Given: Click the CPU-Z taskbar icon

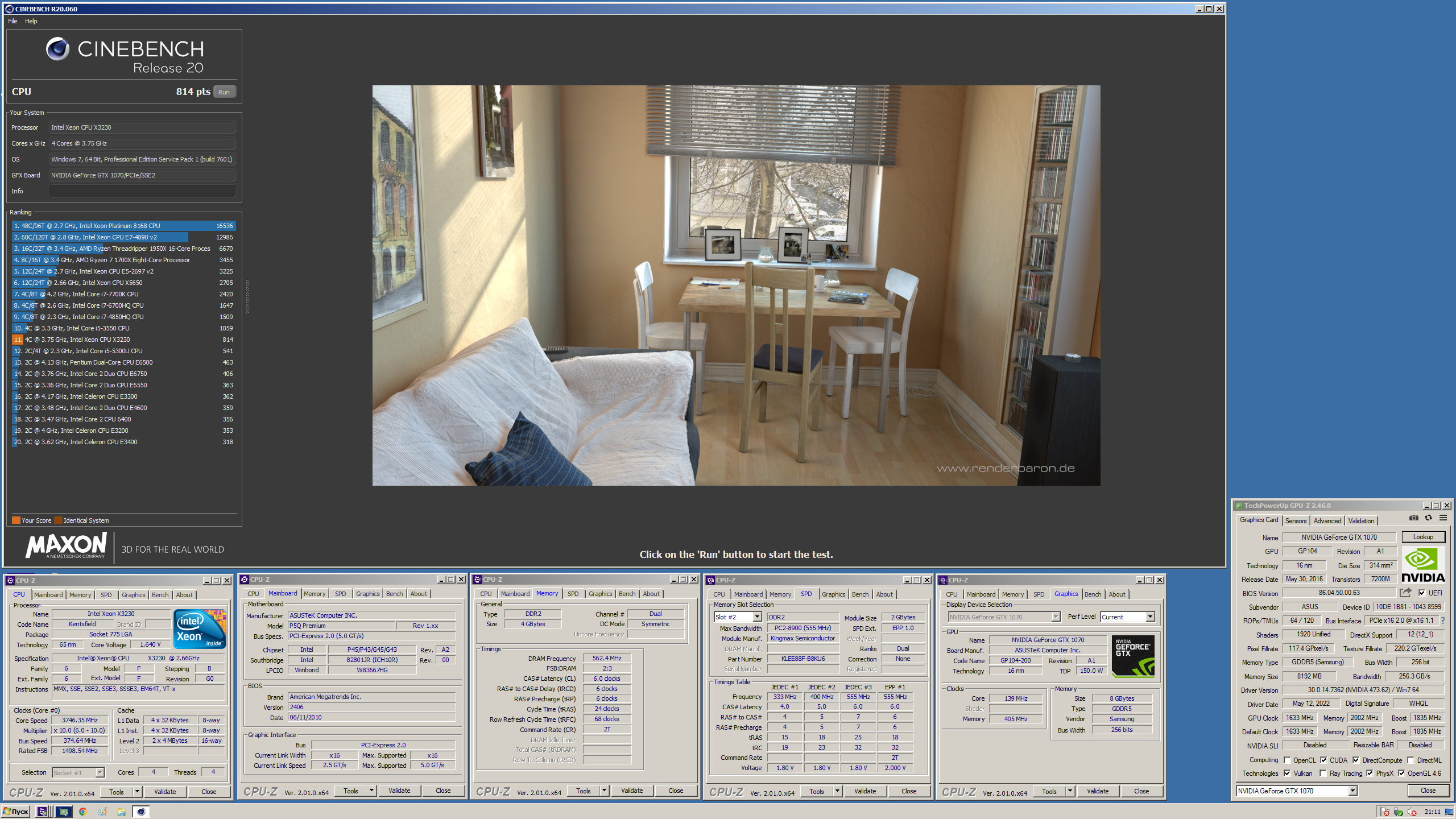Looking at the screenshot, I should coord(42,812).
